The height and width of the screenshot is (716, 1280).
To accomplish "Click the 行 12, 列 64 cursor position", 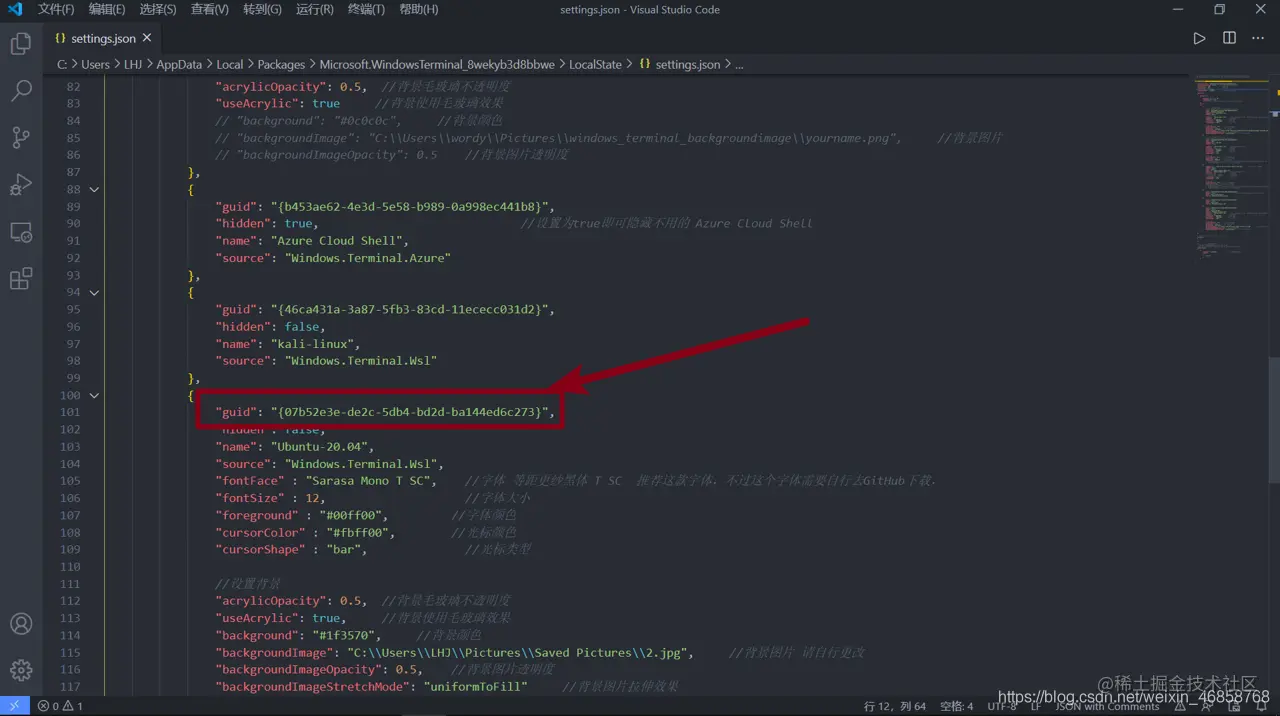I will pos(895,706).
